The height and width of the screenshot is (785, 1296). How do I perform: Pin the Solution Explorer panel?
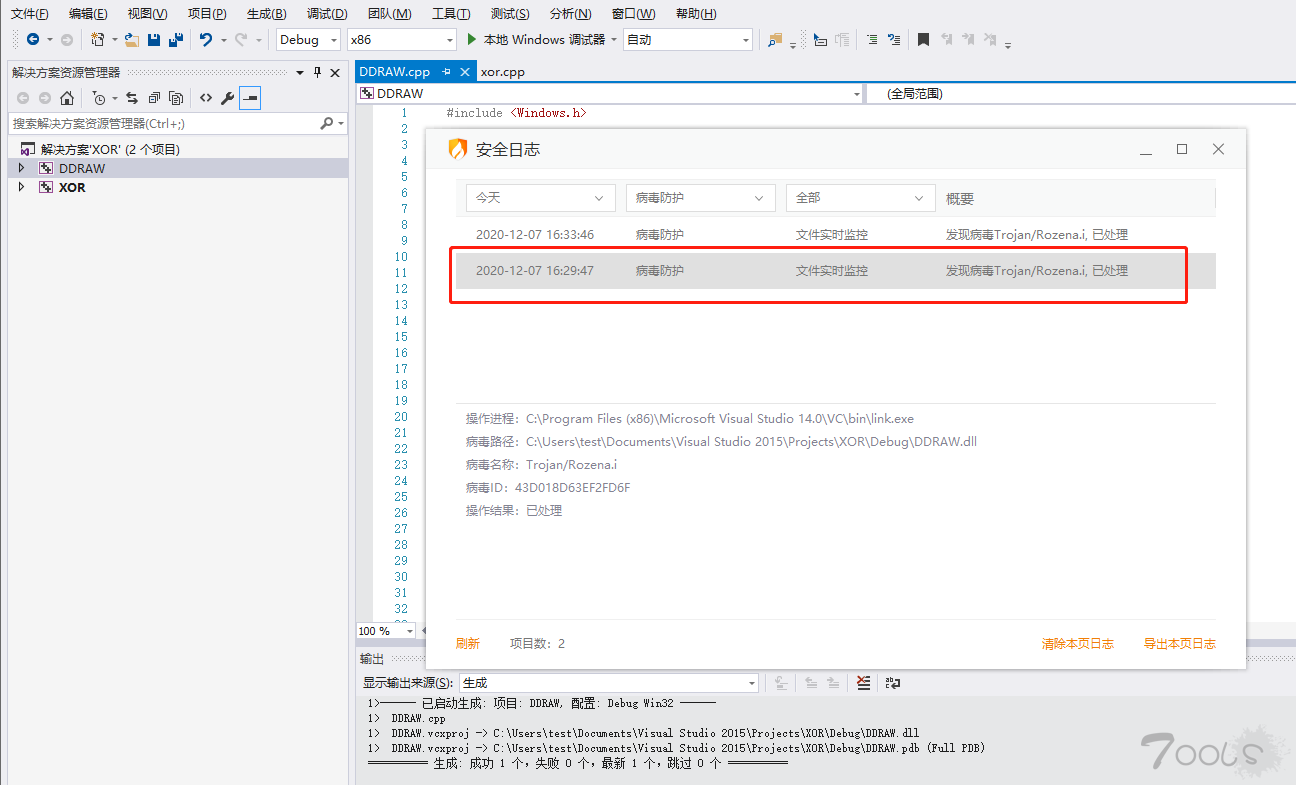(318, 72)
